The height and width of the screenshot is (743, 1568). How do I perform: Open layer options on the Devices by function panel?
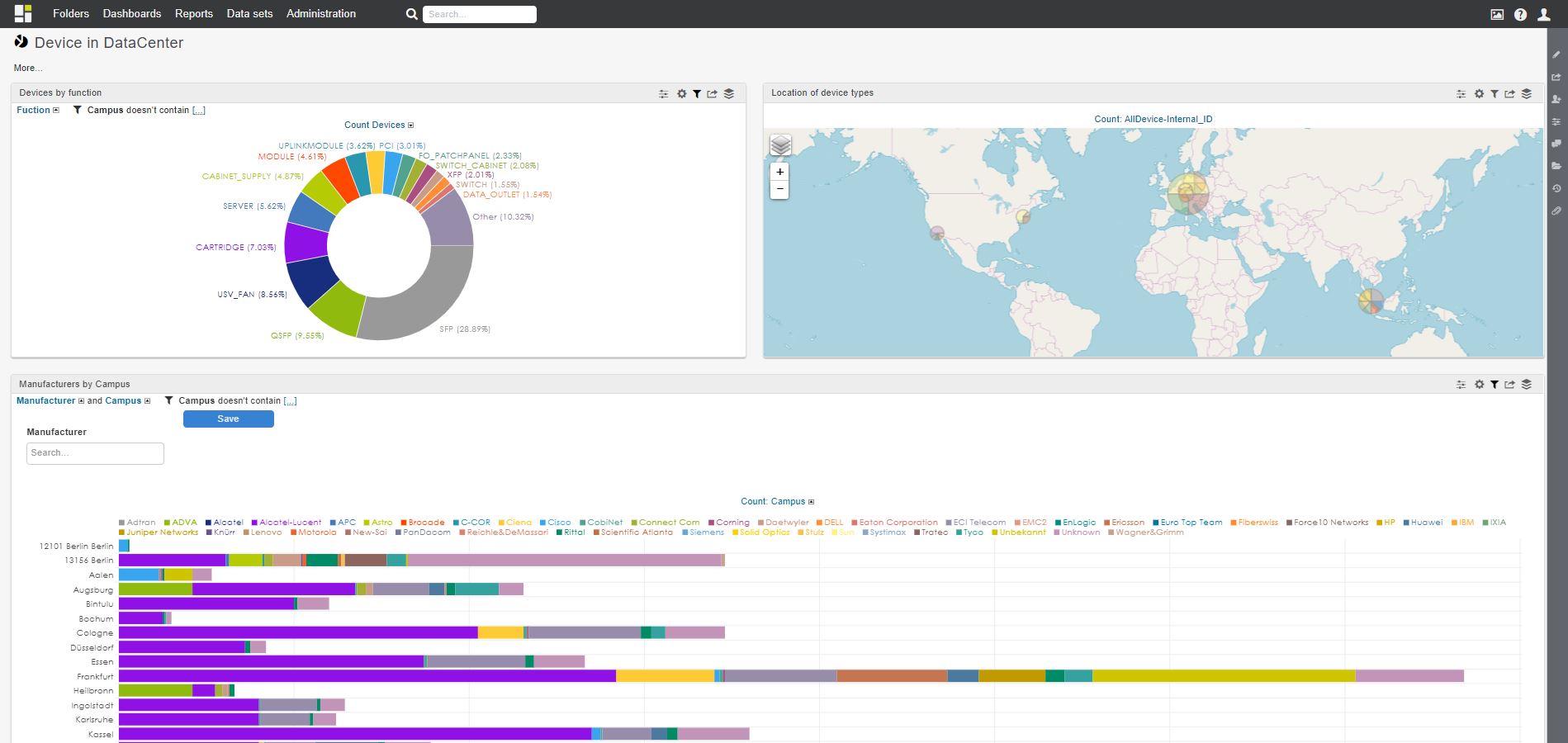(x=728, y=93)
